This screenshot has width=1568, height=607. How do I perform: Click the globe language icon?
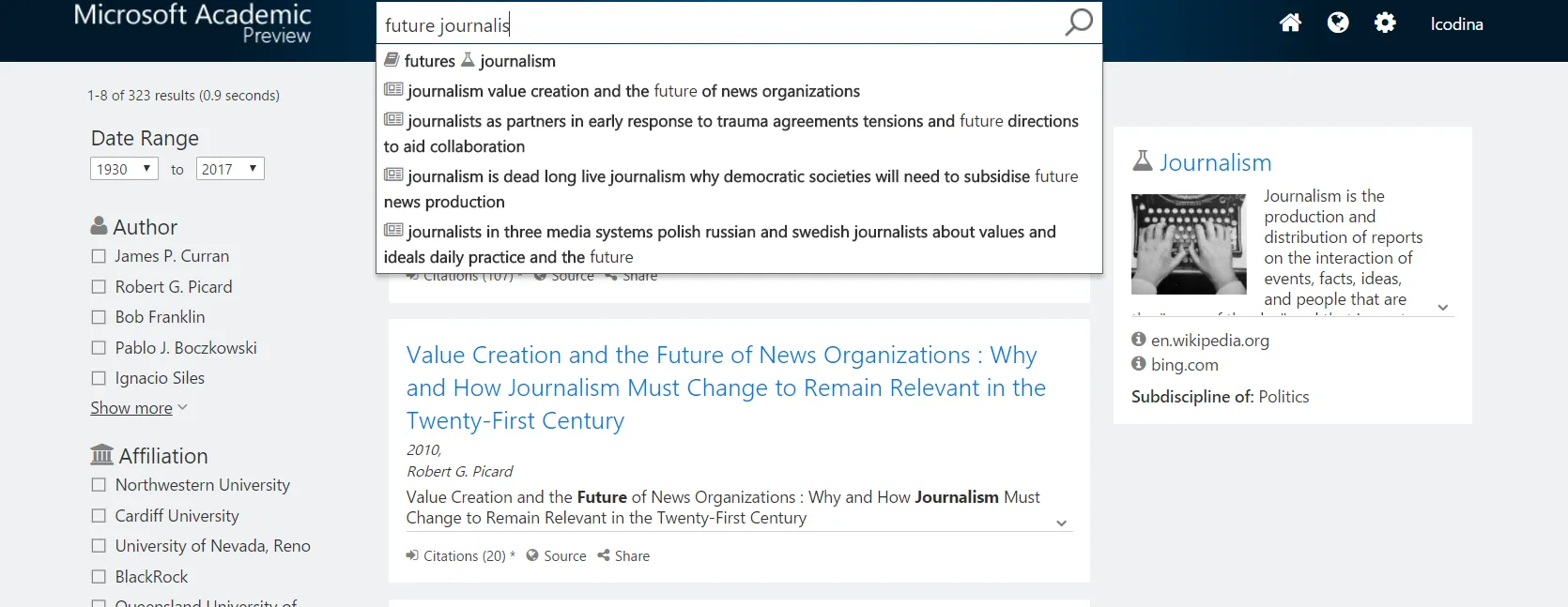[x=1338, y=23]
